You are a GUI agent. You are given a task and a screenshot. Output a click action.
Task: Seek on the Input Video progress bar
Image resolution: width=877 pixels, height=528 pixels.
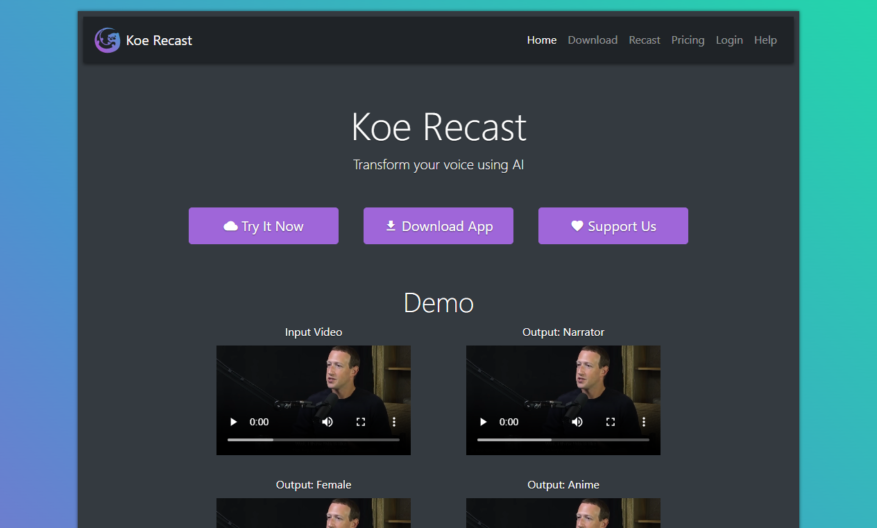click(x=313, y=440)
